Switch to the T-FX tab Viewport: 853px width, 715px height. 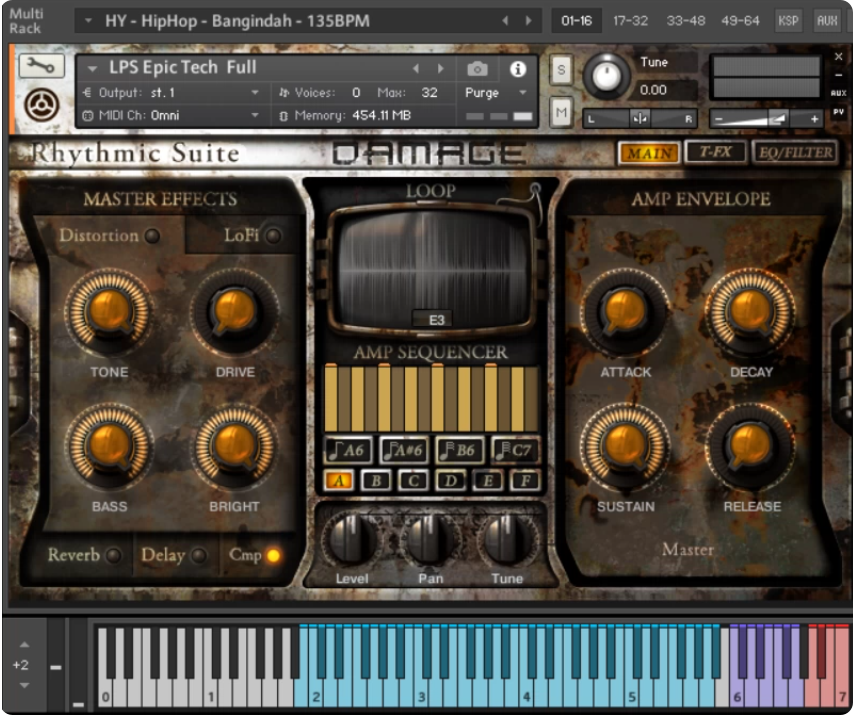(x=715, y=152)
